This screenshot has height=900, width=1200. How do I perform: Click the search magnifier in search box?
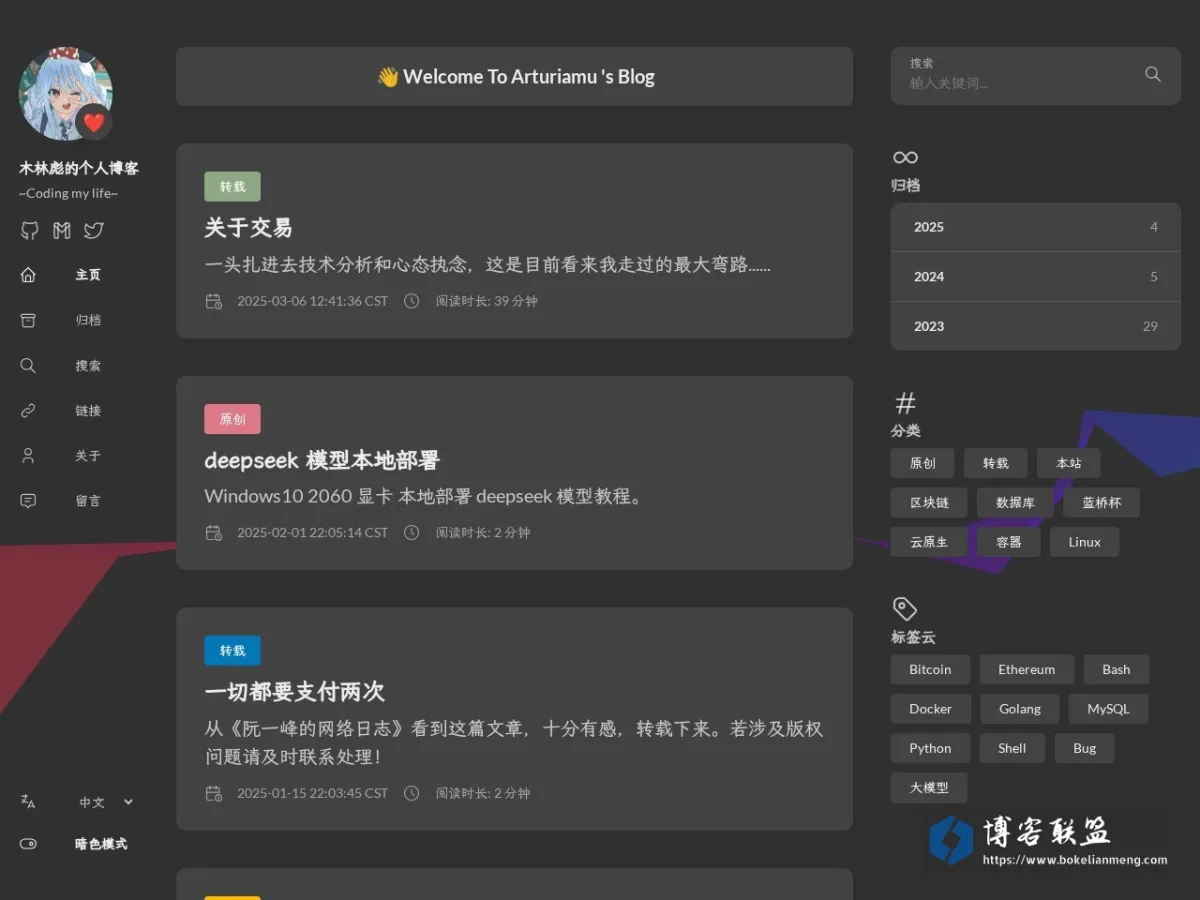[x=1153, y=74]
